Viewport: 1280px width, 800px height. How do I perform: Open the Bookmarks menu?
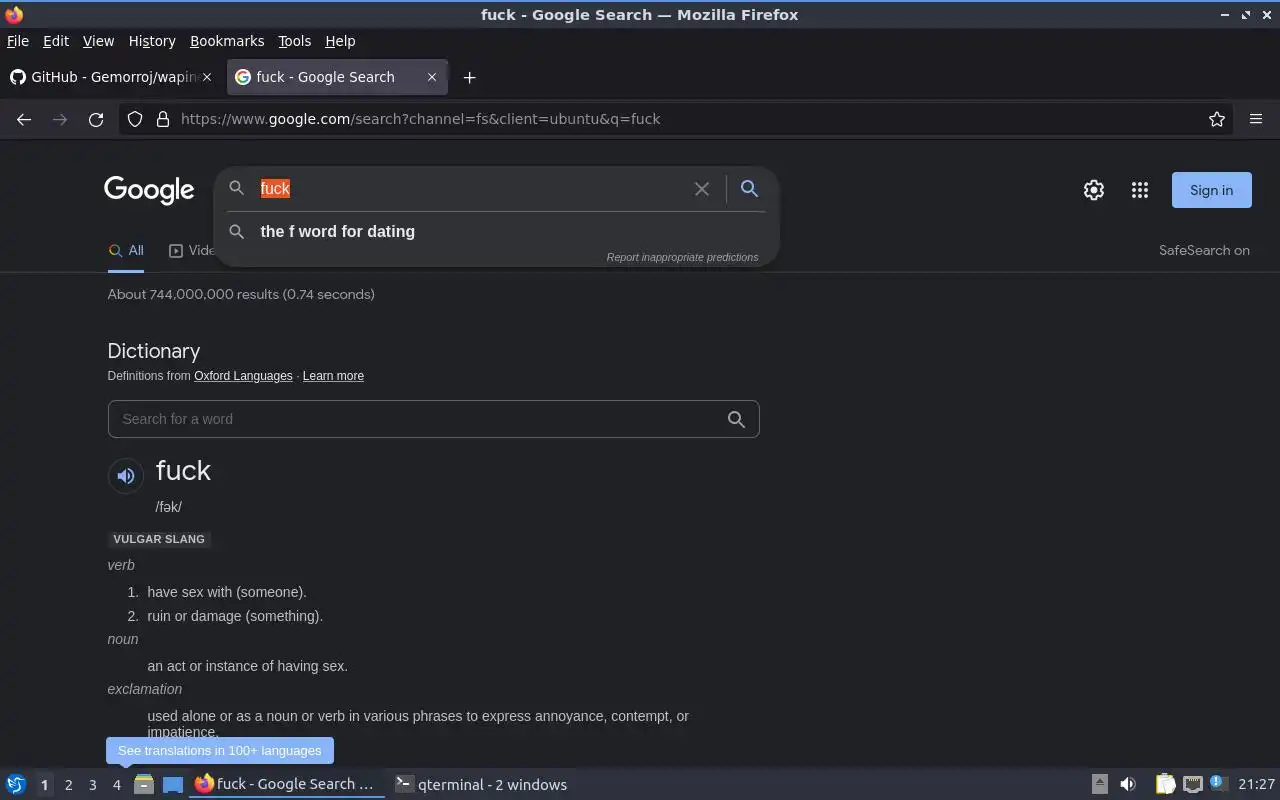pyautogui.click(x=227, y=41)
